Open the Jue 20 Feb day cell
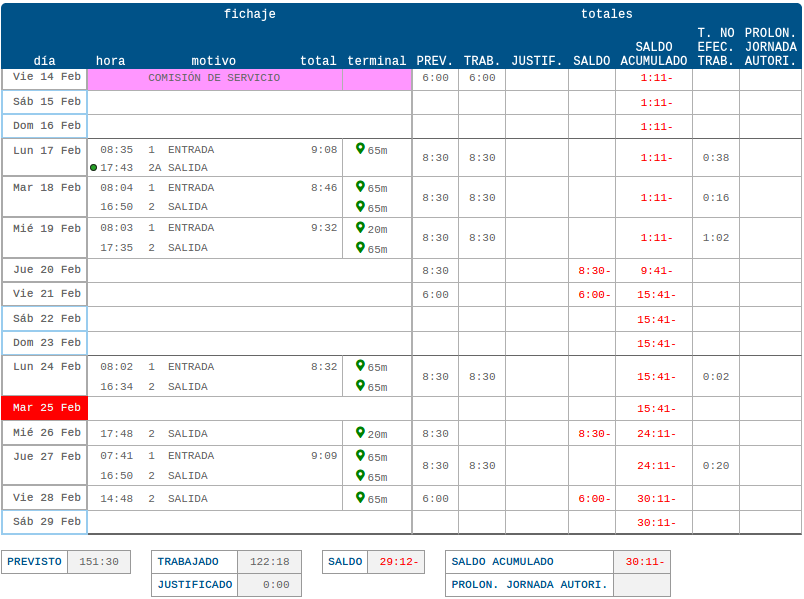The height and width of the screenshot is (599, 804). click(x=45, y=270)
